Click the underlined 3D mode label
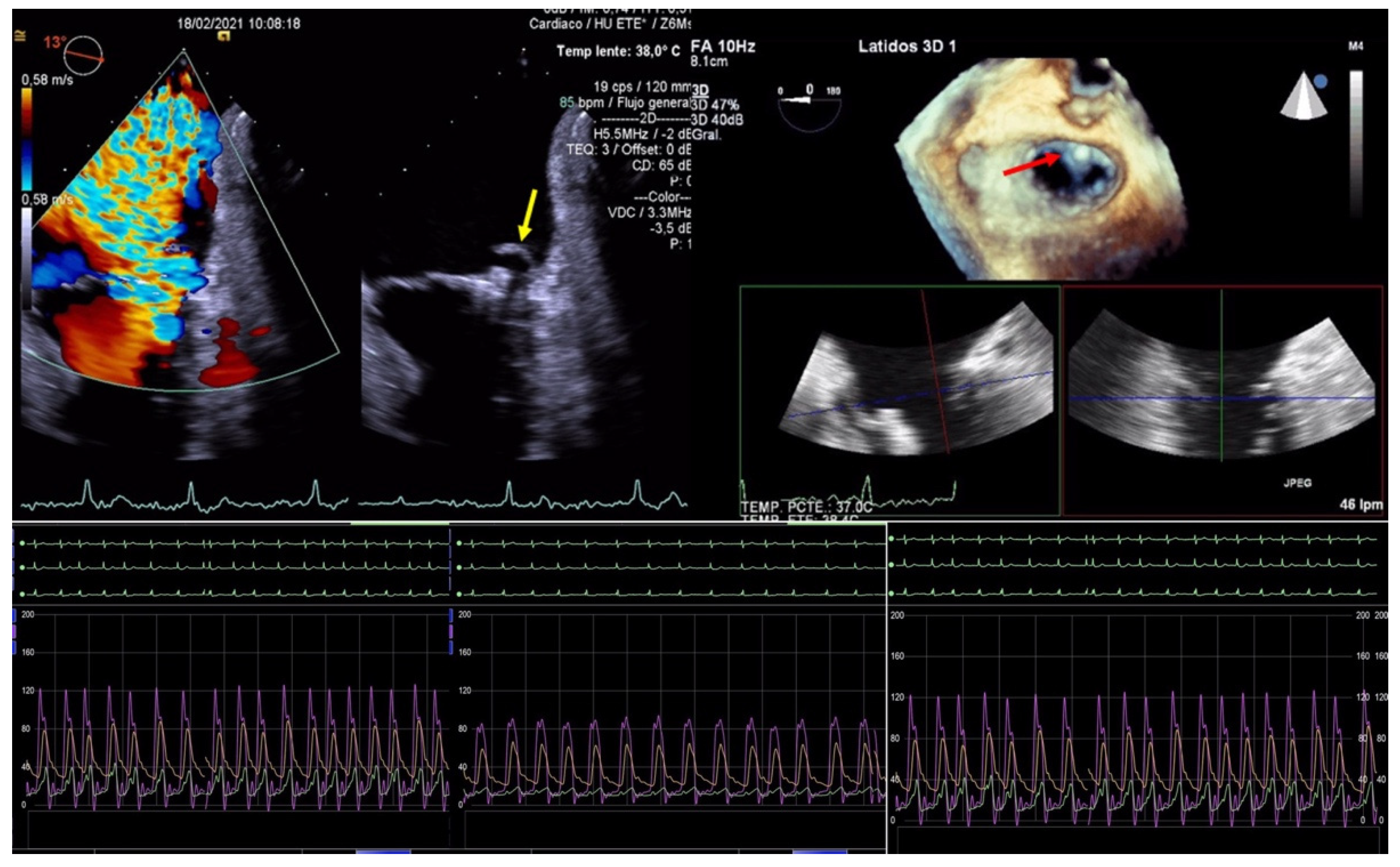 coord(700,90)
